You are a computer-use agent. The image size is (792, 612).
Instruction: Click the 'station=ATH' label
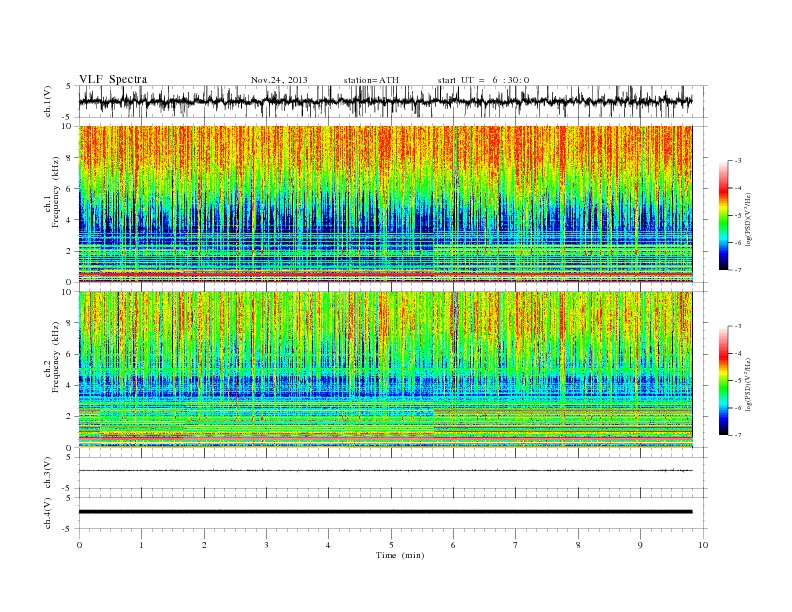(371, 80)
